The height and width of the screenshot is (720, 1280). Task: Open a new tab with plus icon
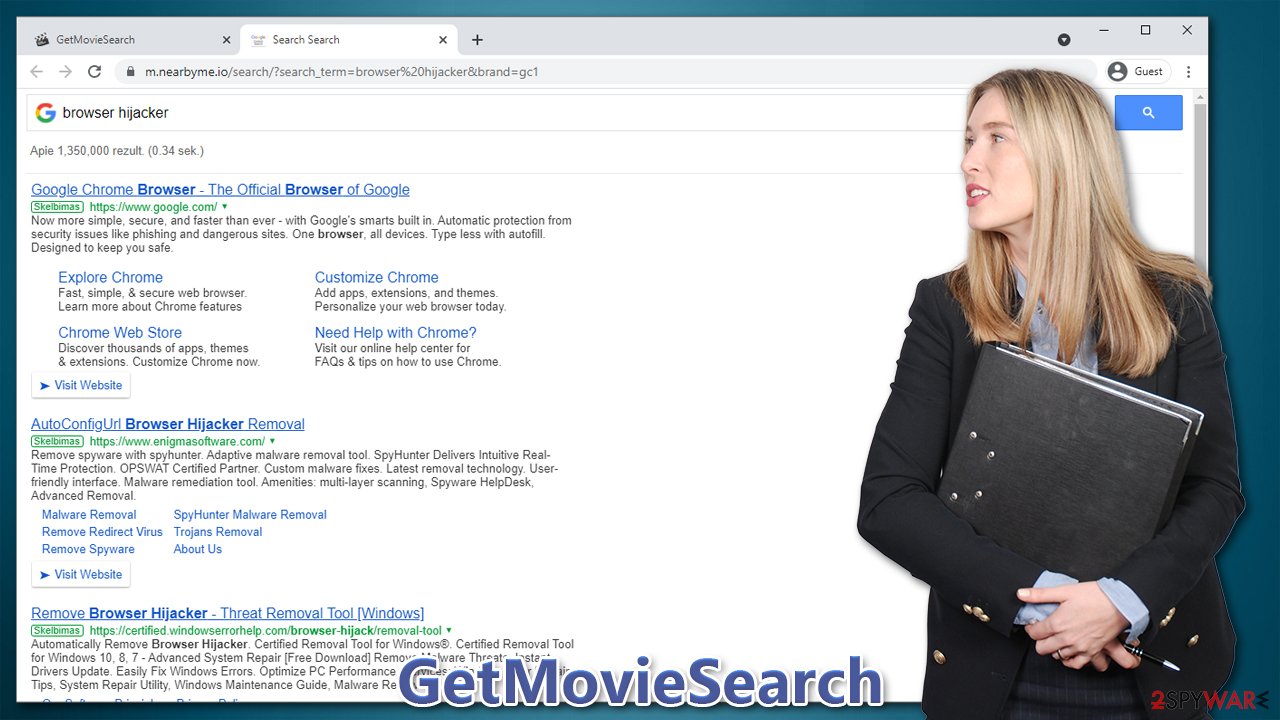point(477,40)
